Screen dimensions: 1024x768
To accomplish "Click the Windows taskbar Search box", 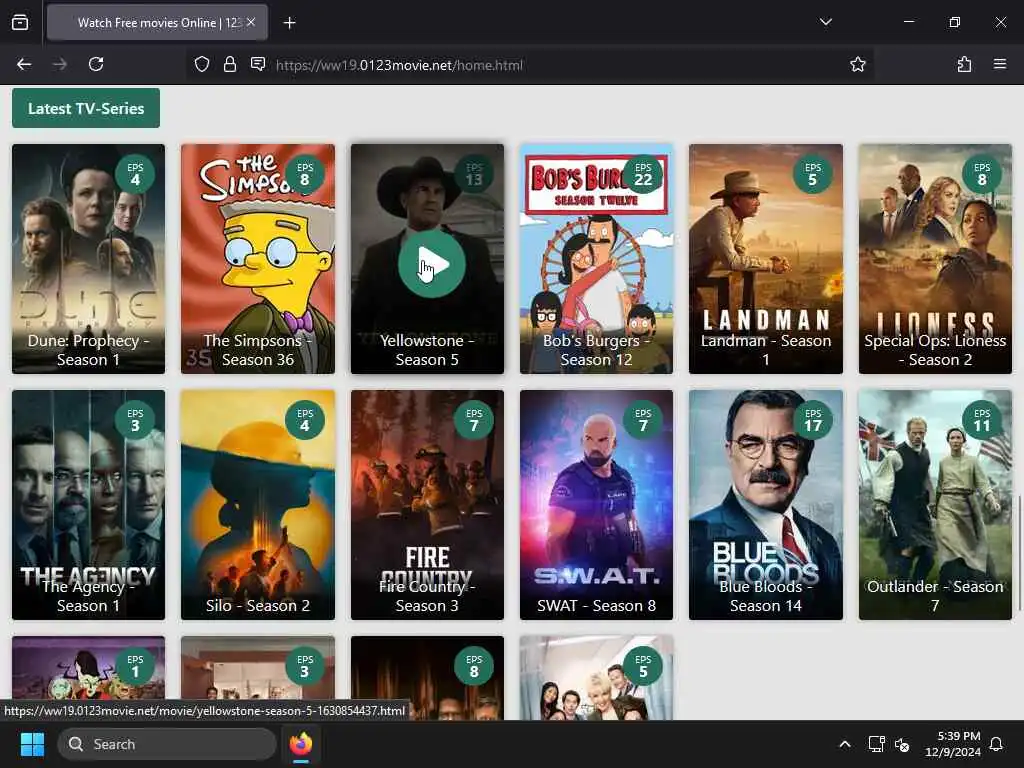I will click(167, 744).
